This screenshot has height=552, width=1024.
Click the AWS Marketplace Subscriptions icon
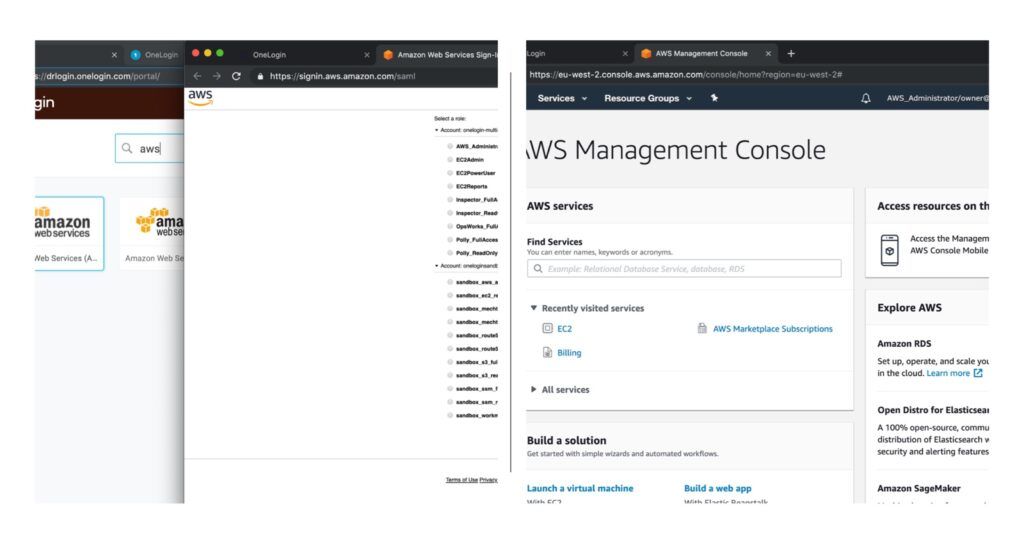pos(702,329)
